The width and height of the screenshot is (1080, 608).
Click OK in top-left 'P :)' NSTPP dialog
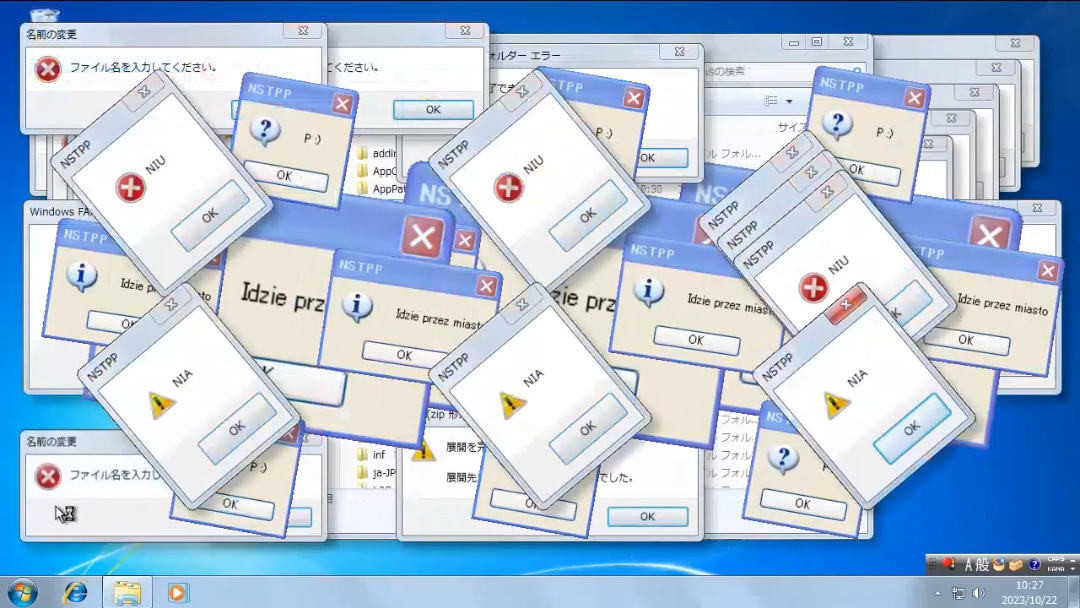285,176
